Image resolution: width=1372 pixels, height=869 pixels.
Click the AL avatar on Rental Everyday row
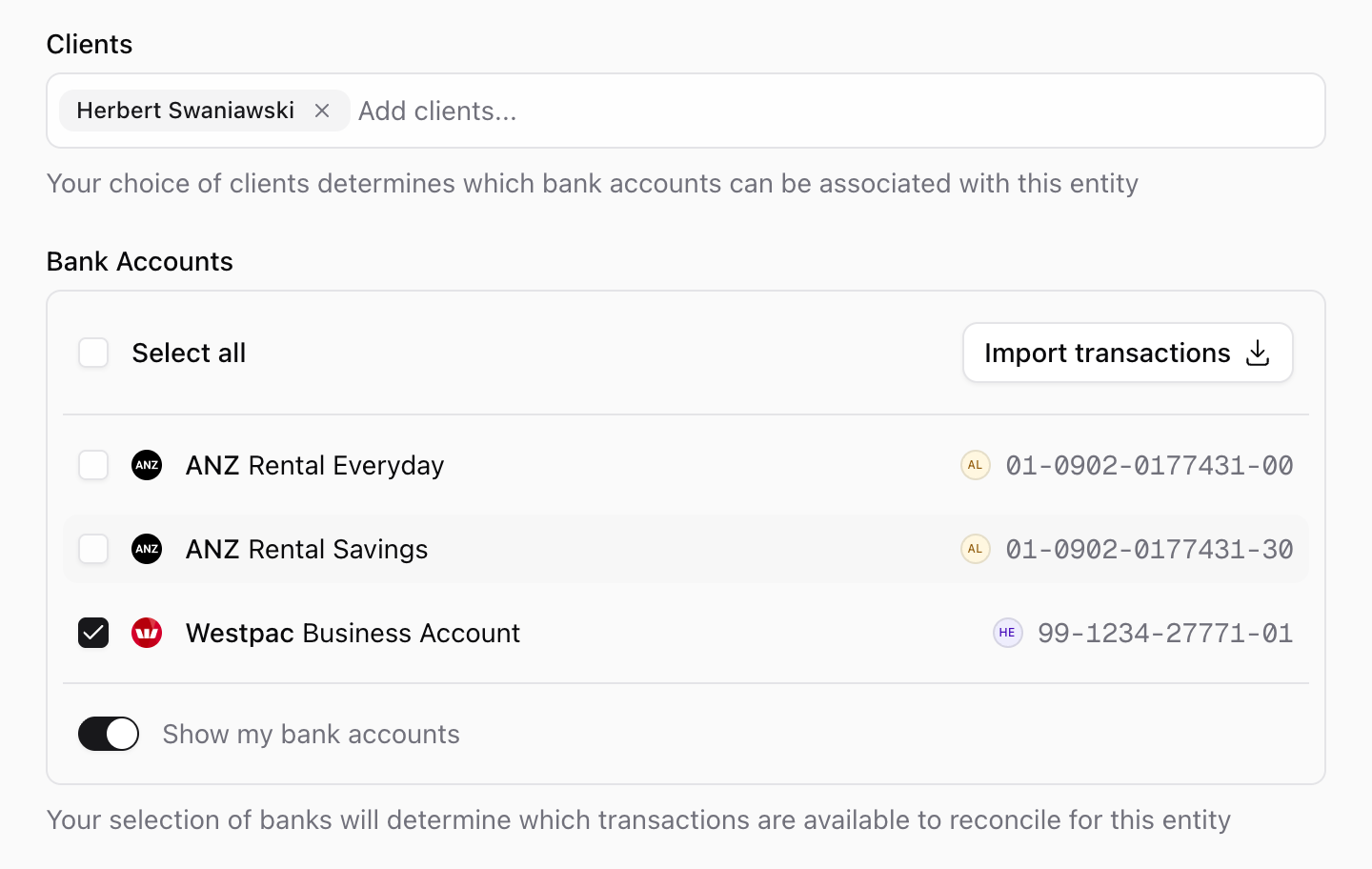tap(975, 465)
